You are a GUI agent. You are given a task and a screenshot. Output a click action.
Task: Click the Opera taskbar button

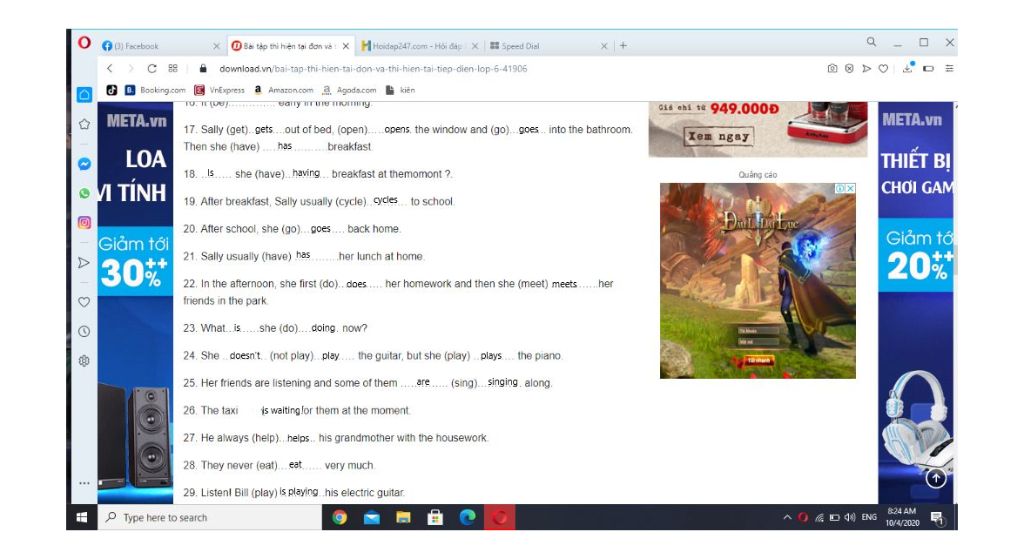500,518
